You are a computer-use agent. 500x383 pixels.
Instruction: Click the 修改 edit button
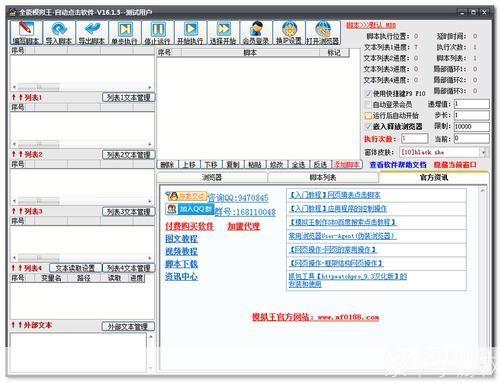click(276, 164)
